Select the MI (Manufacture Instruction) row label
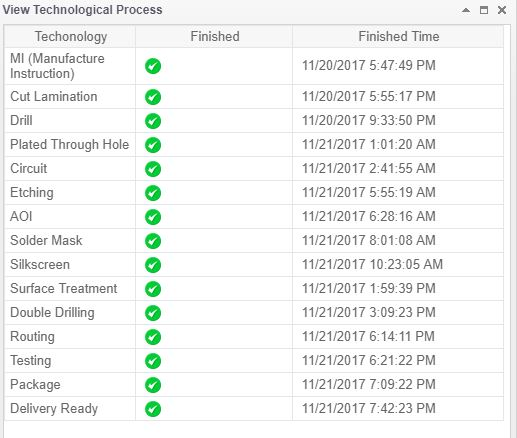This screenshot has height=438, width=517. (x=57, y=66)
